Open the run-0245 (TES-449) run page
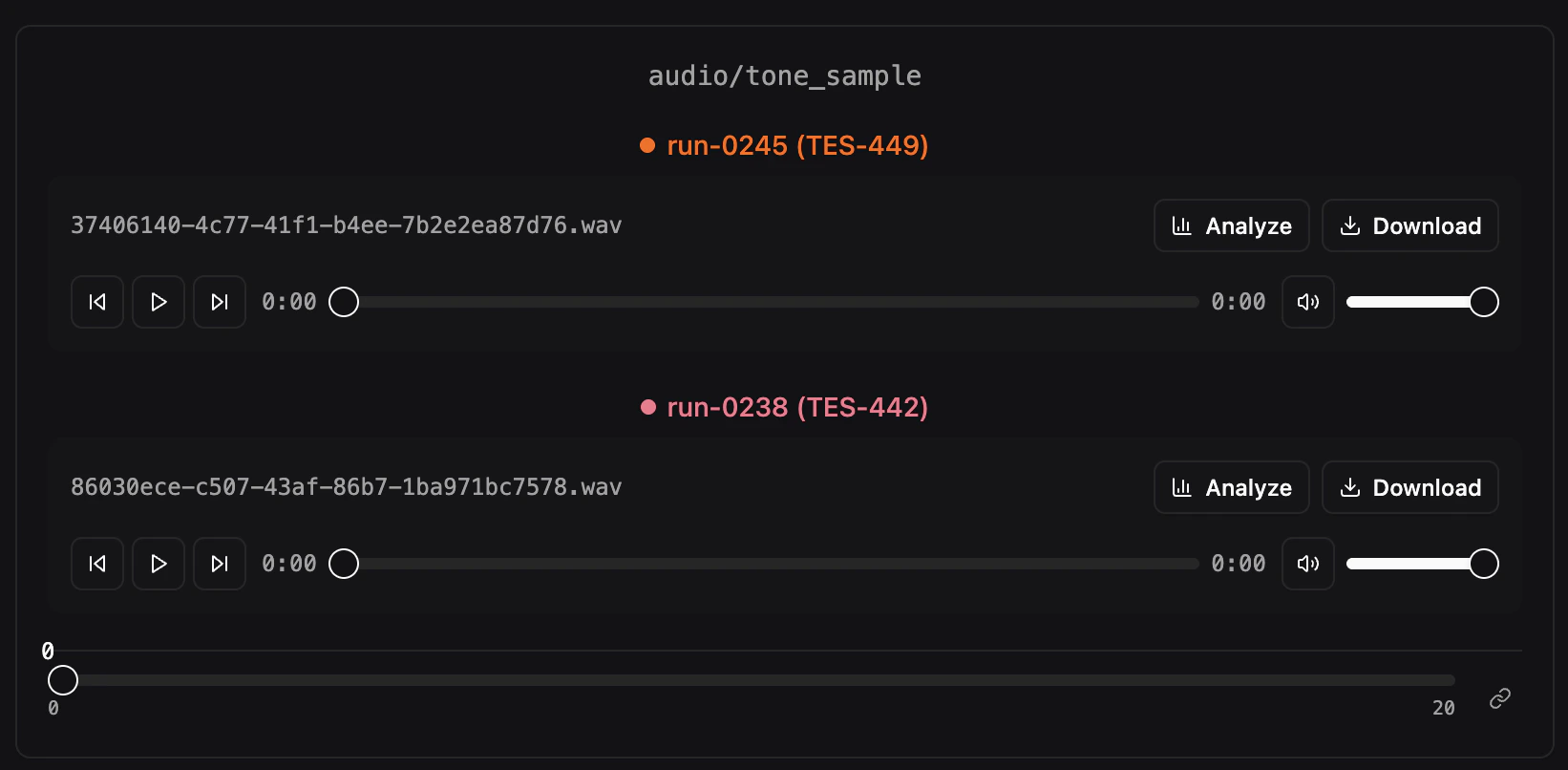This screenshot has height=770, width=1568. click(x=797, y=145)
